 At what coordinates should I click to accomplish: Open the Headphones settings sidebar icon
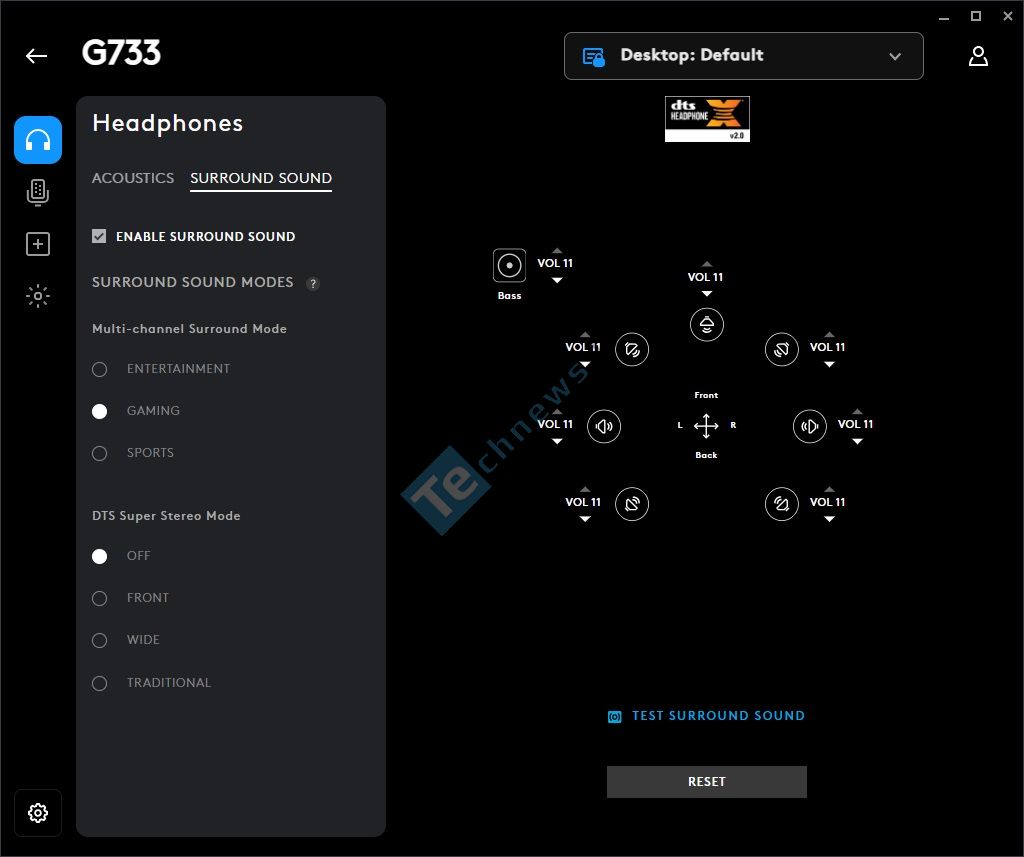coord(38,140)
